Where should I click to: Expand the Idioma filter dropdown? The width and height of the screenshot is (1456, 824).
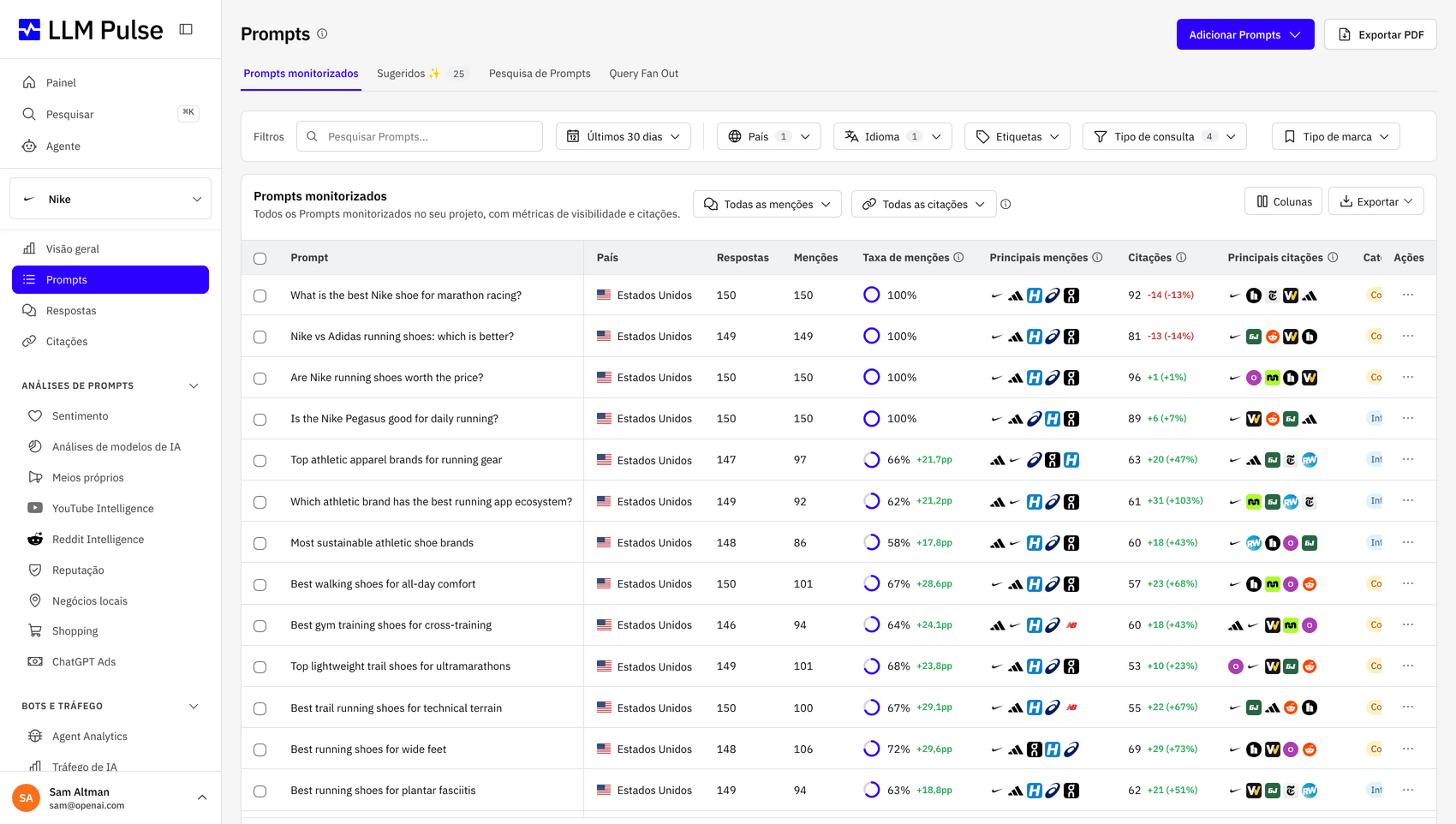[x=892, y=136]
